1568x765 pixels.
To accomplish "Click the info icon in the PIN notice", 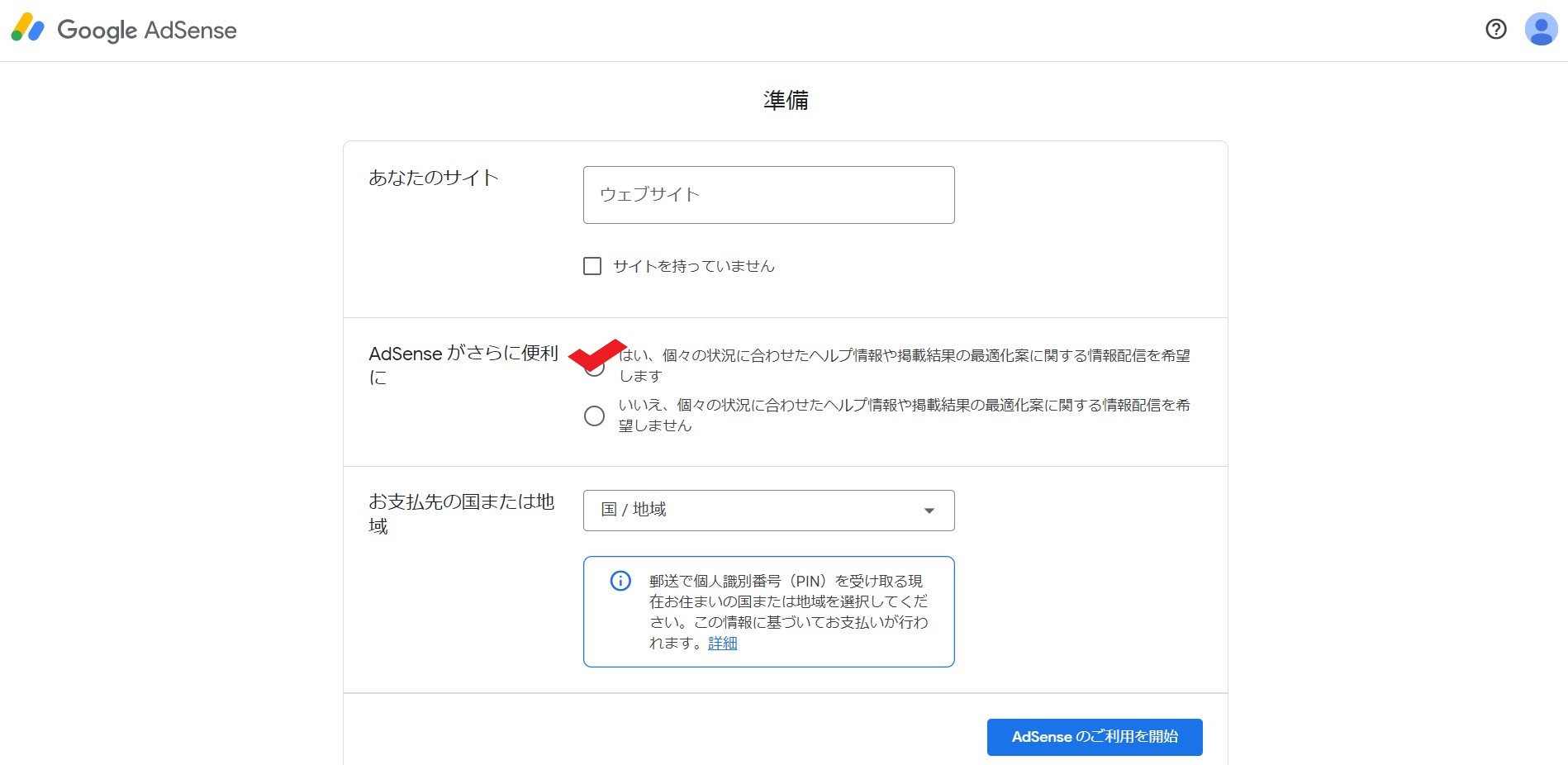I will click(620, 581).
